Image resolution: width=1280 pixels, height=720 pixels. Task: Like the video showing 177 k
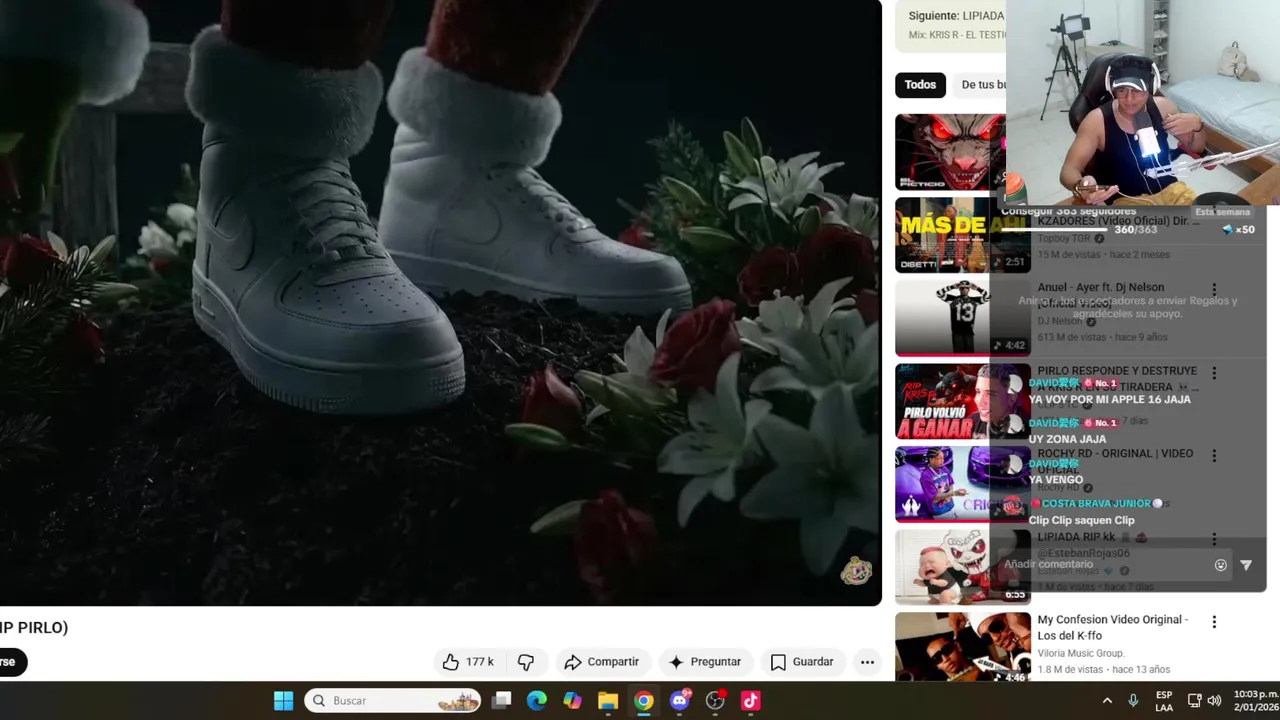(468, 662)
